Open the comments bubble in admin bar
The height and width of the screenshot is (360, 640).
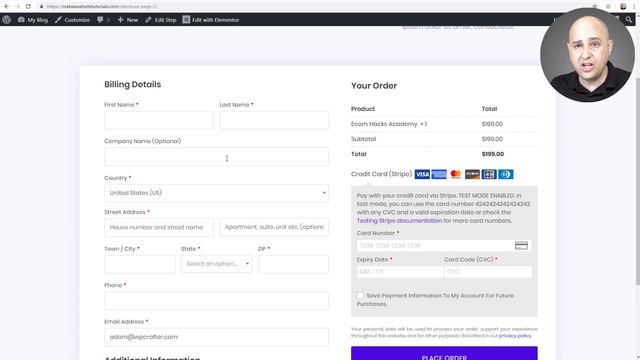coord(103,20)
